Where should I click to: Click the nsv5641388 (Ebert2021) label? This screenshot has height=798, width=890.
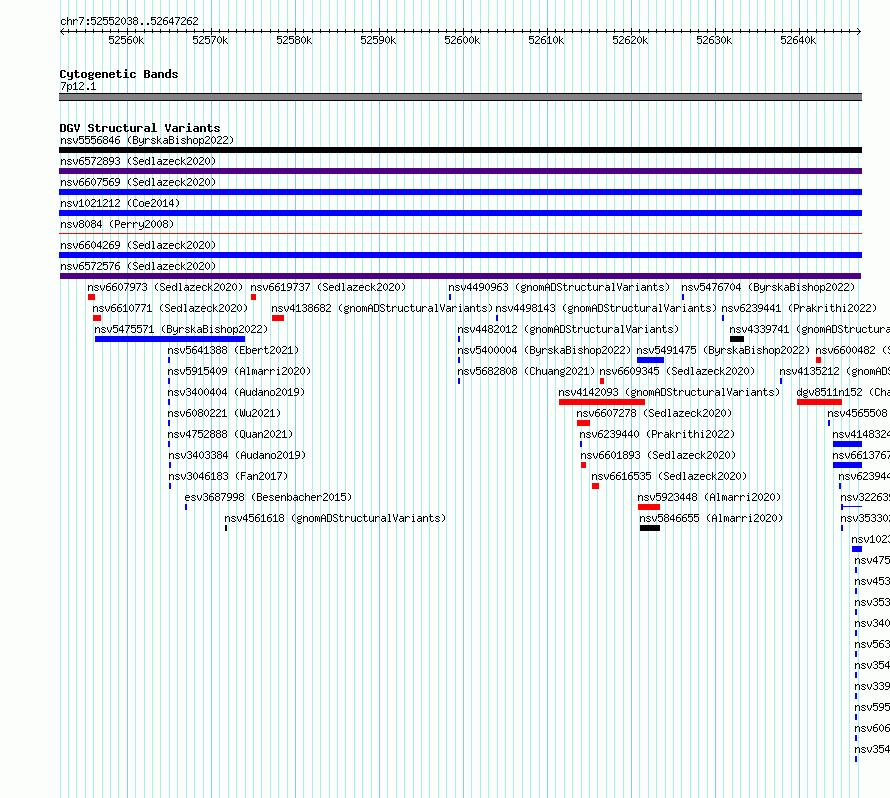[233, 350]
